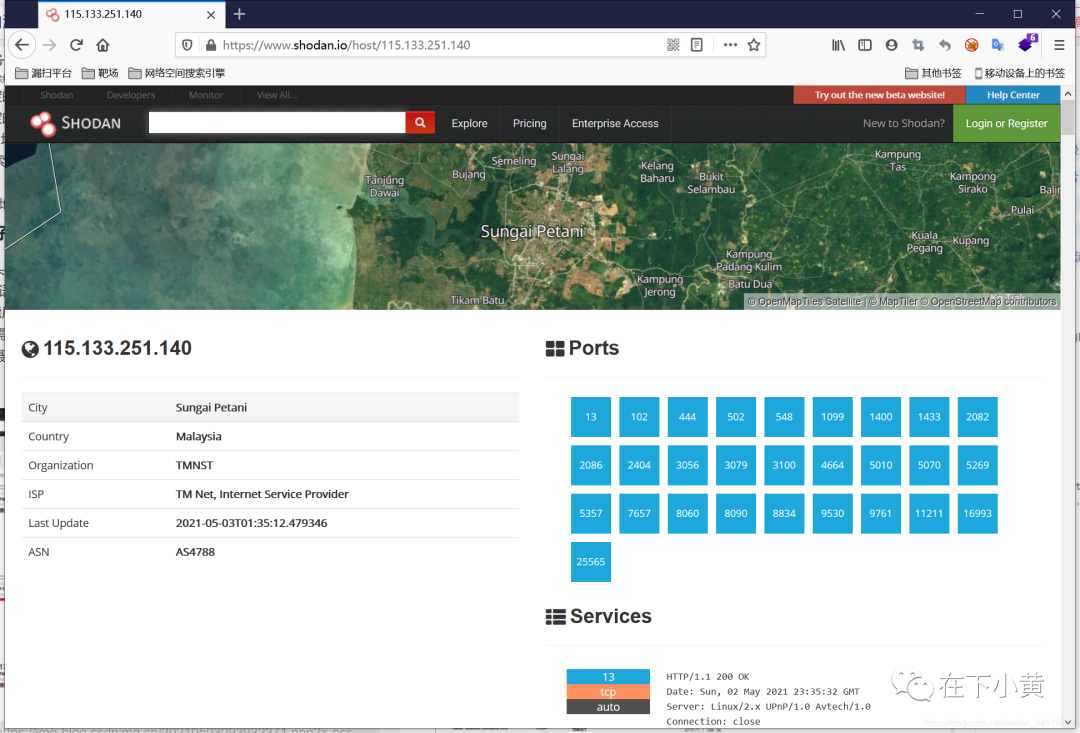Jump to port 5357 service
Screen dimensions: 1080x733
point(591,513)
